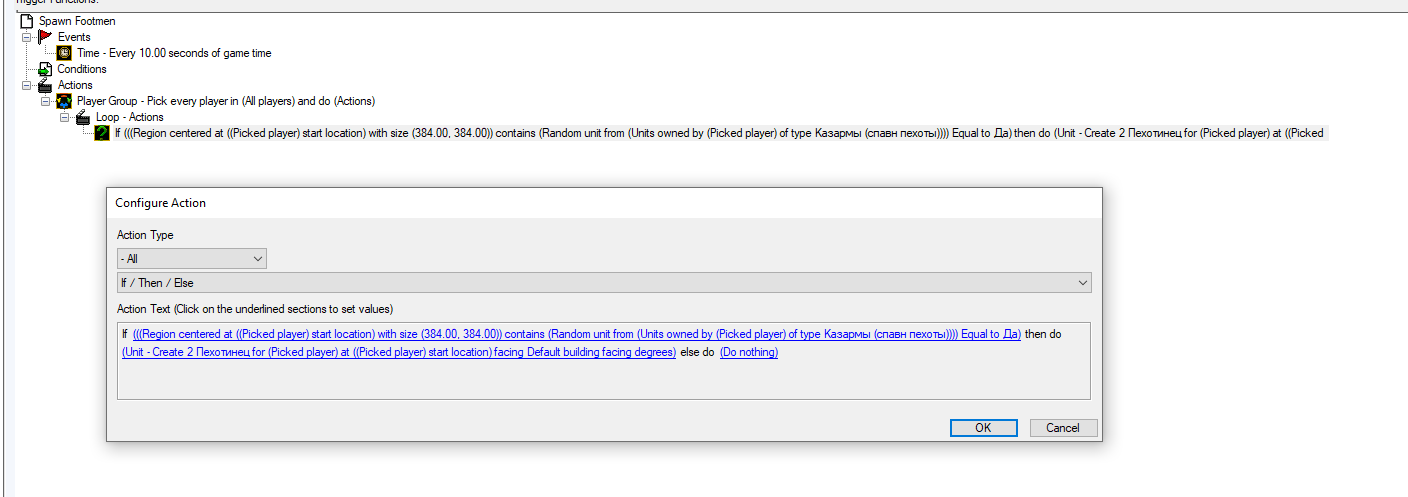
Task: Click the green question mark If icon
Action: [x=102, y=133]
